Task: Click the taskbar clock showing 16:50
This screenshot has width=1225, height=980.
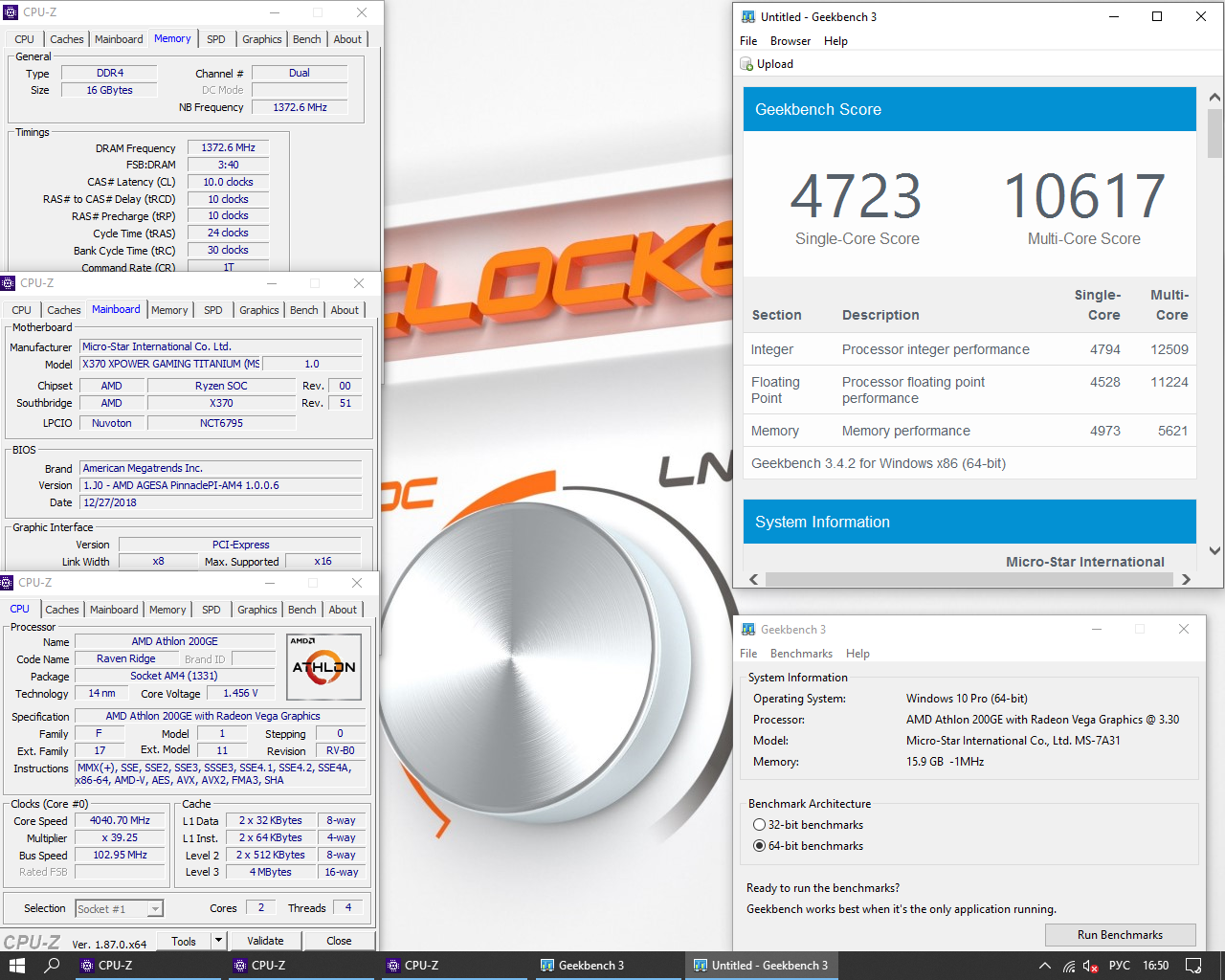Action: pyautogui.click(x=1155, y=966)
